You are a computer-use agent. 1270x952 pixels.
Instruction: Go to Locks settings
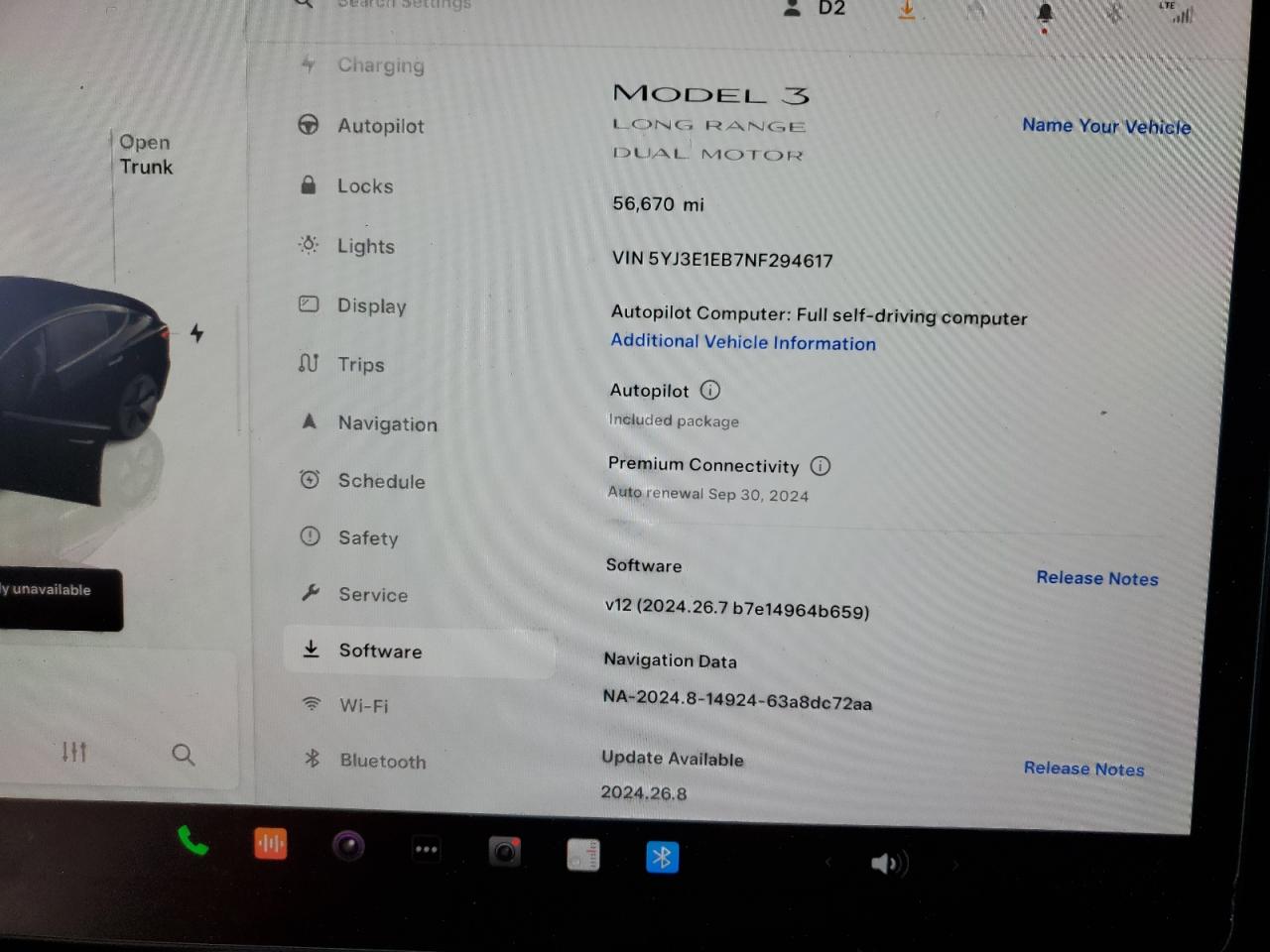click(x=347, y=185)
